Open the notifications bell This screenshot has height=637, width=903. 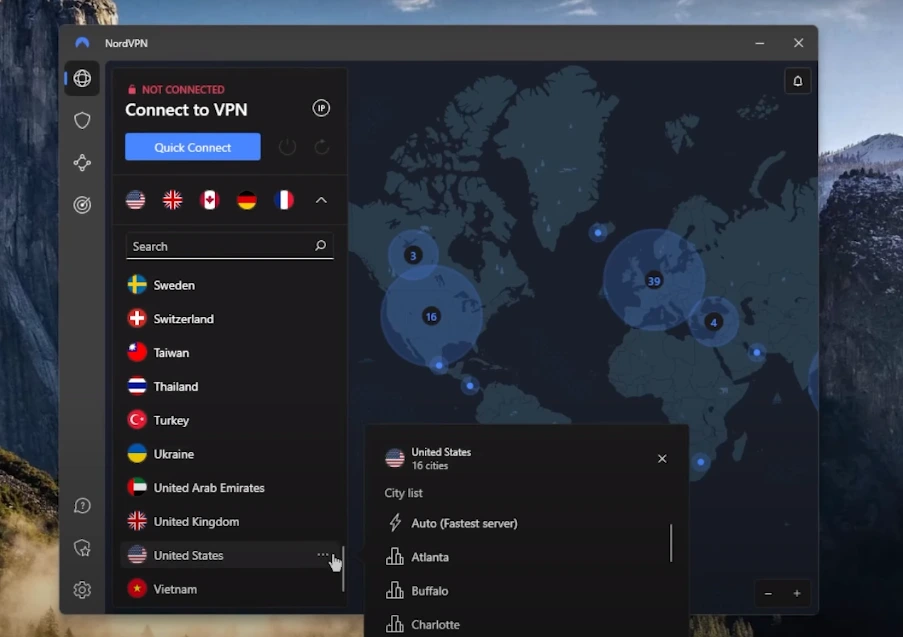(x=798, y=81)
